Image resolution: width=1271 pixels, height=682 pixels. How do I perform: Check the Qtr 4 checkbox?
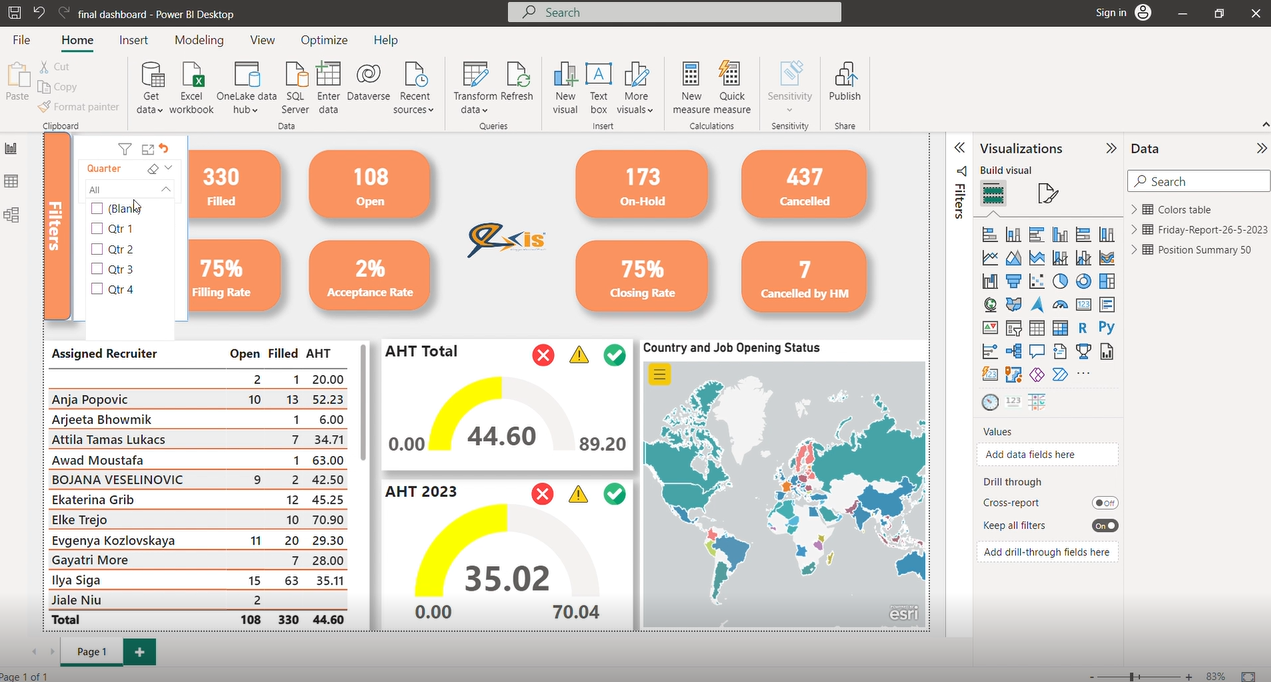tap(97, 289)
